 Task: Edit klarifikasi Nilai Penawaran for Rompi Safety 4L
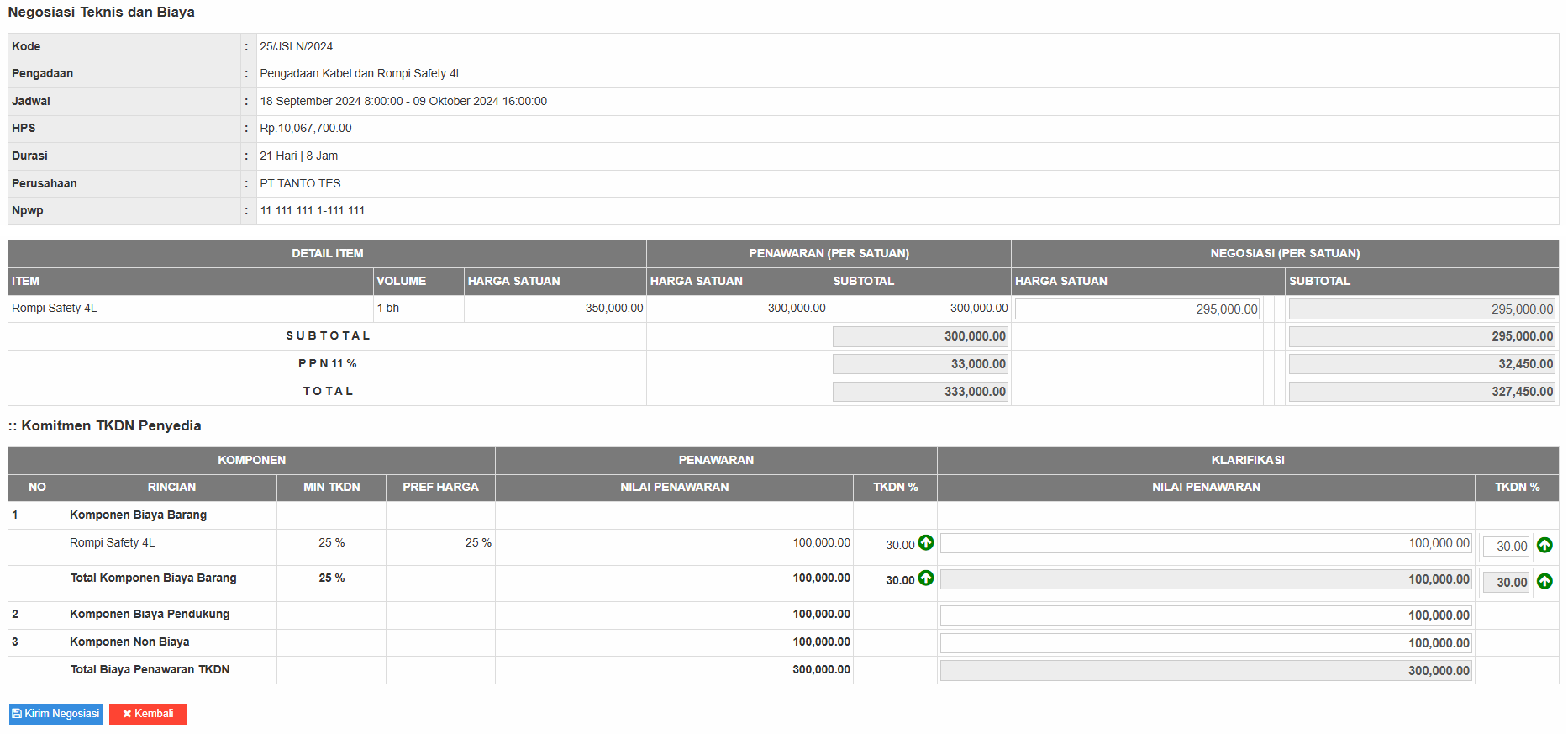[1206, 544]
